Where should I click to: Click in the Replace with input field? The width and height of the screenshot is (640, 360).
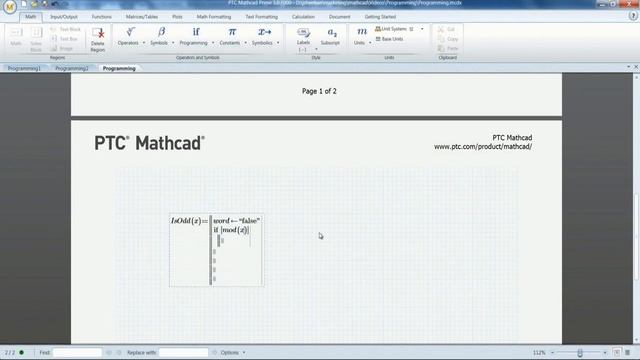pos(183,352)
